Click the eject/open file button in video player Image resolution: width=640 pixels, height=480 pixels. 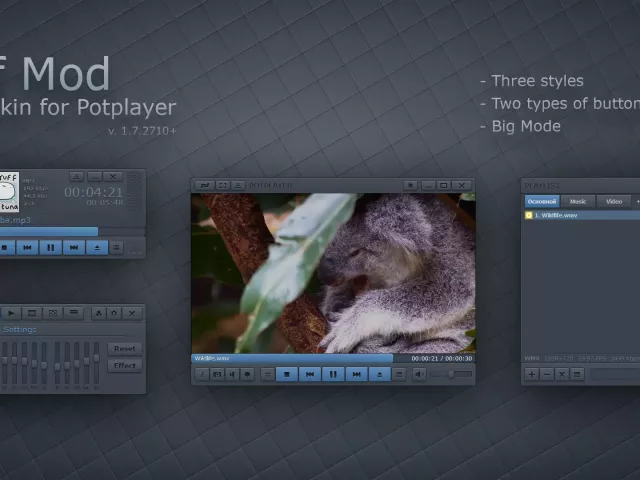(379, 374)
